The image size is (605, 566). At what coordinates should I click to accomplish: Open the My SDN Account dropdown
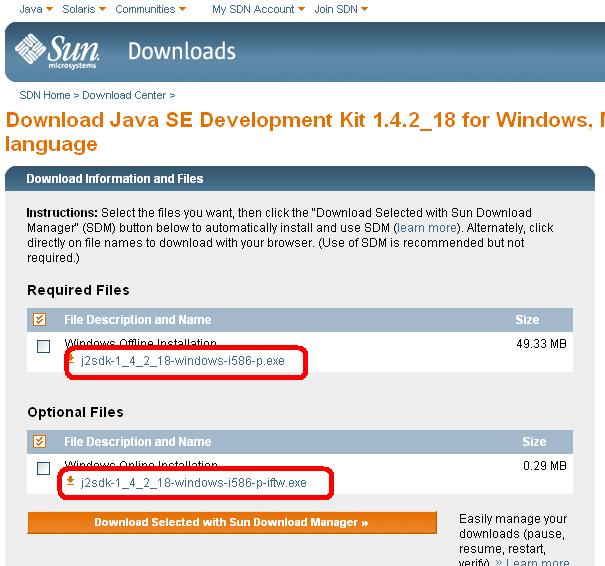[258, 9]
